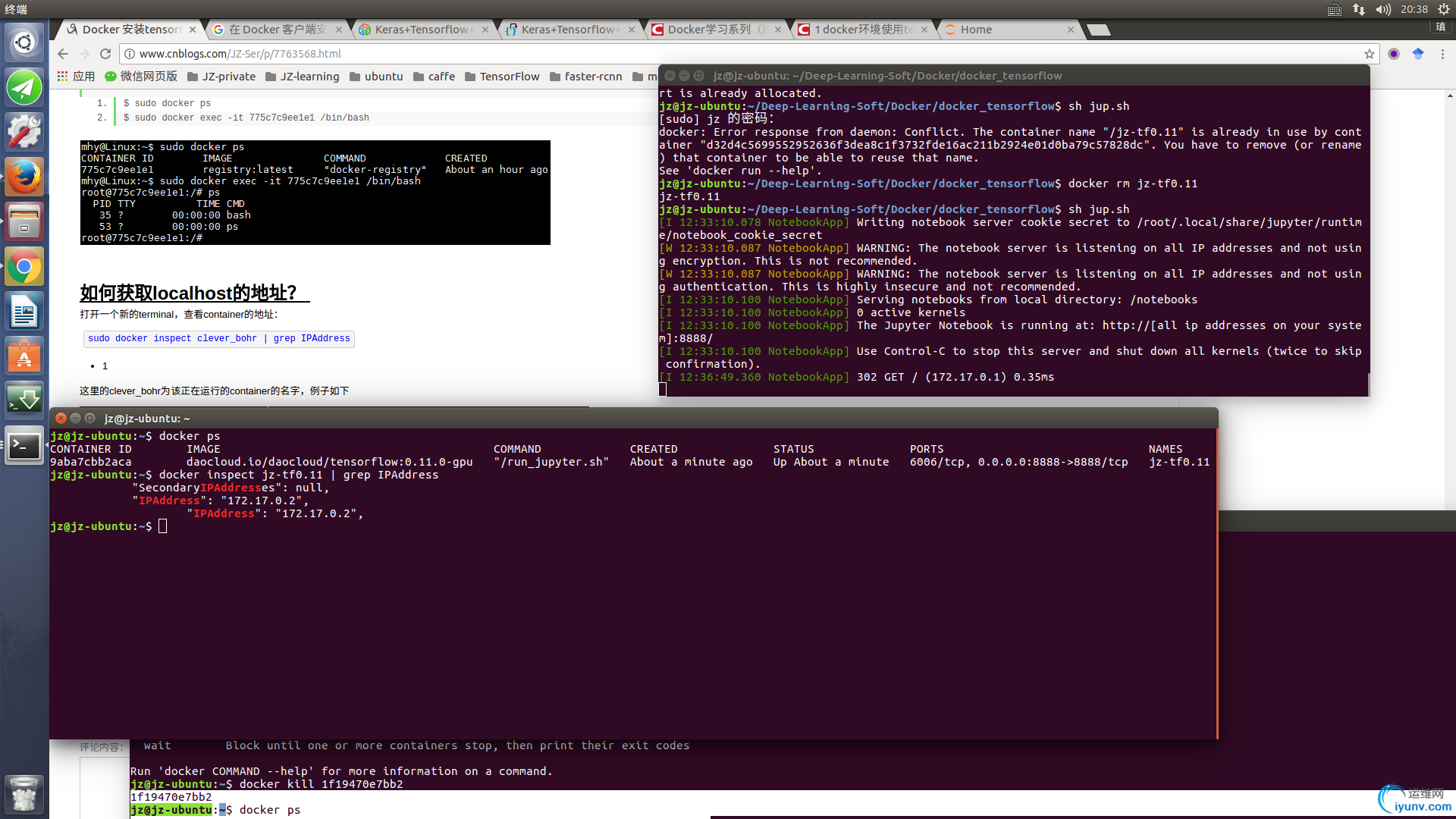The width and height of the screenshot is (1456, 819).
Task: Open the Trash in the dock
Action: (24, 795)
